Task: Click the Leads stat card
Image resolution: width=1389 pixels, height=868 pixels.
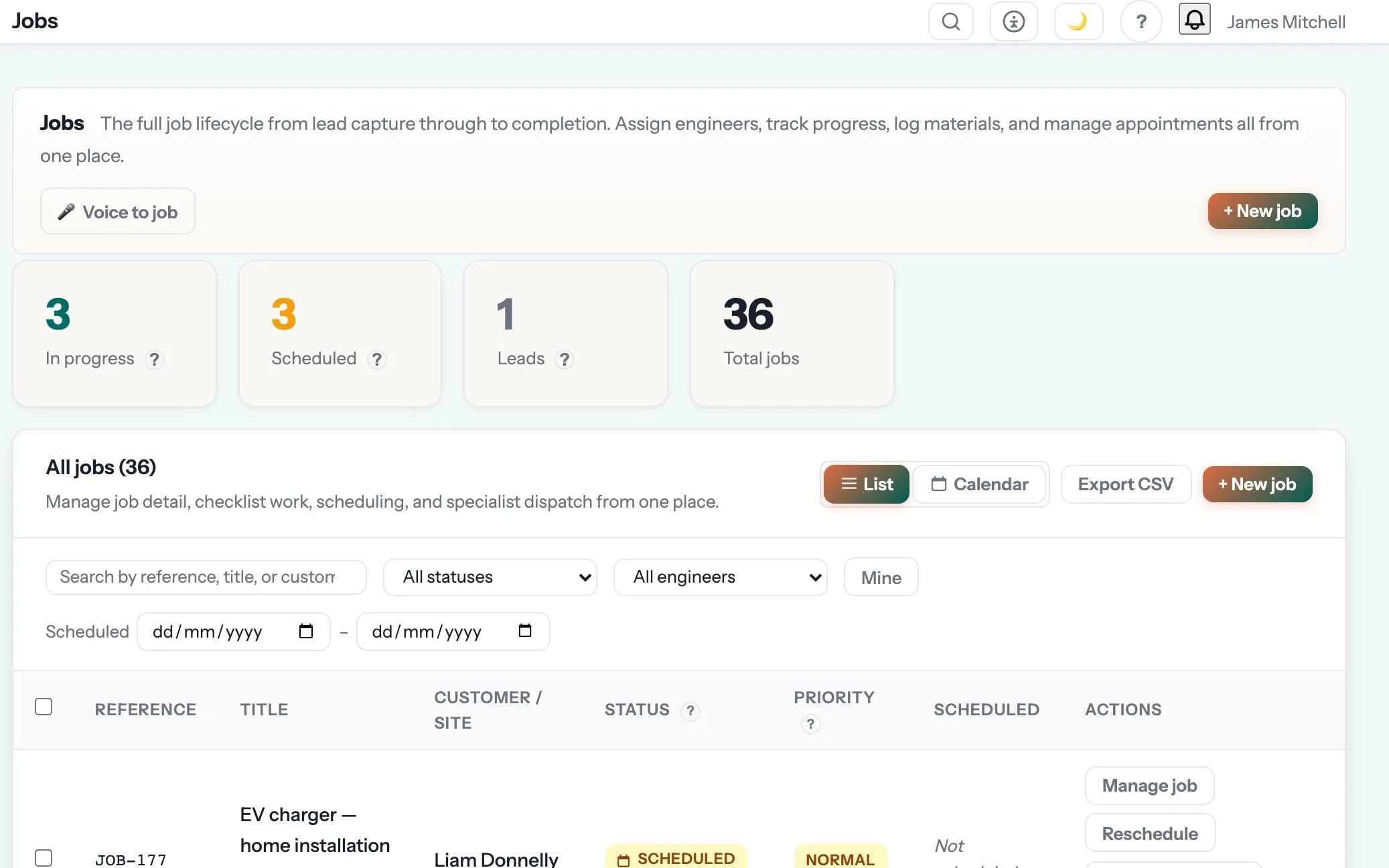Action: [x=566, y=334]
